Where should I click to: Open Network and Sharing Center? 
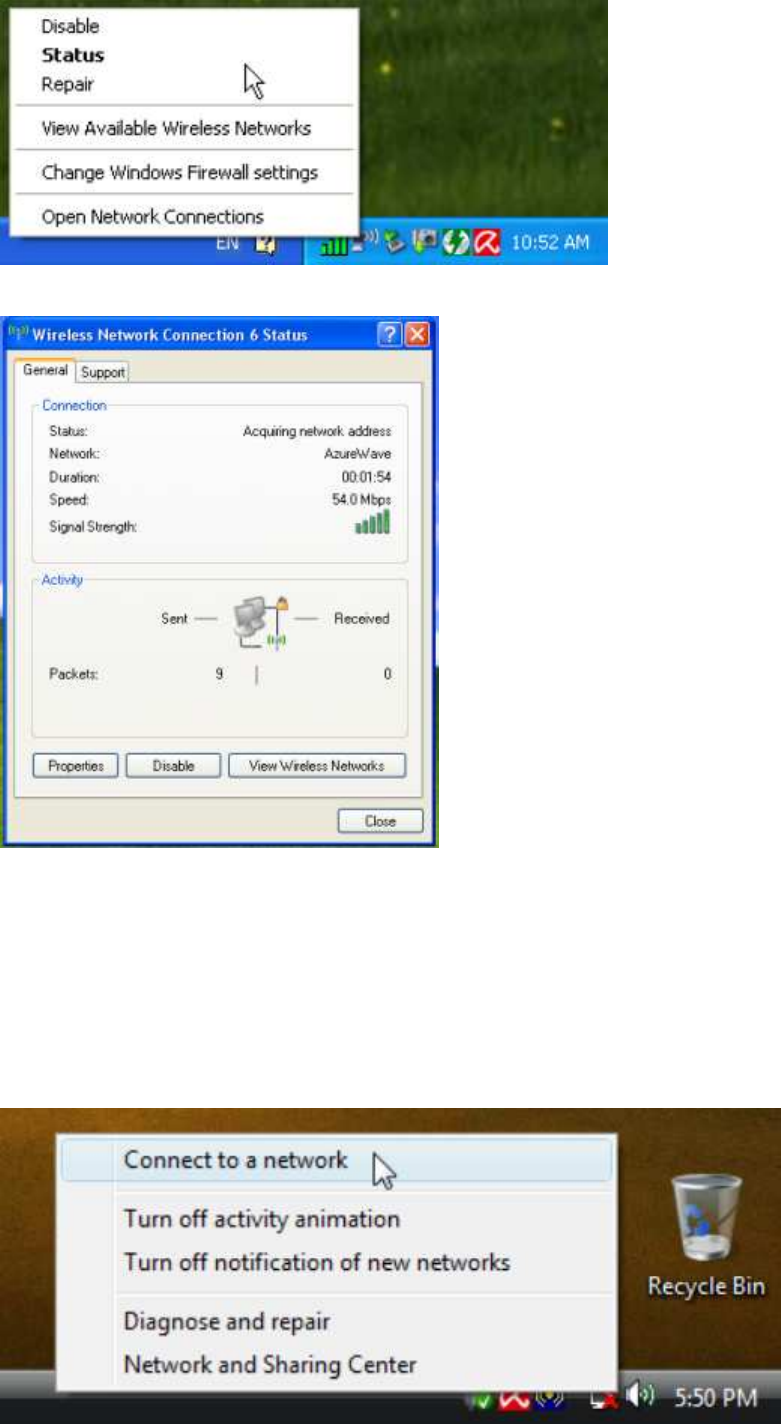(x=270, y=1364)
